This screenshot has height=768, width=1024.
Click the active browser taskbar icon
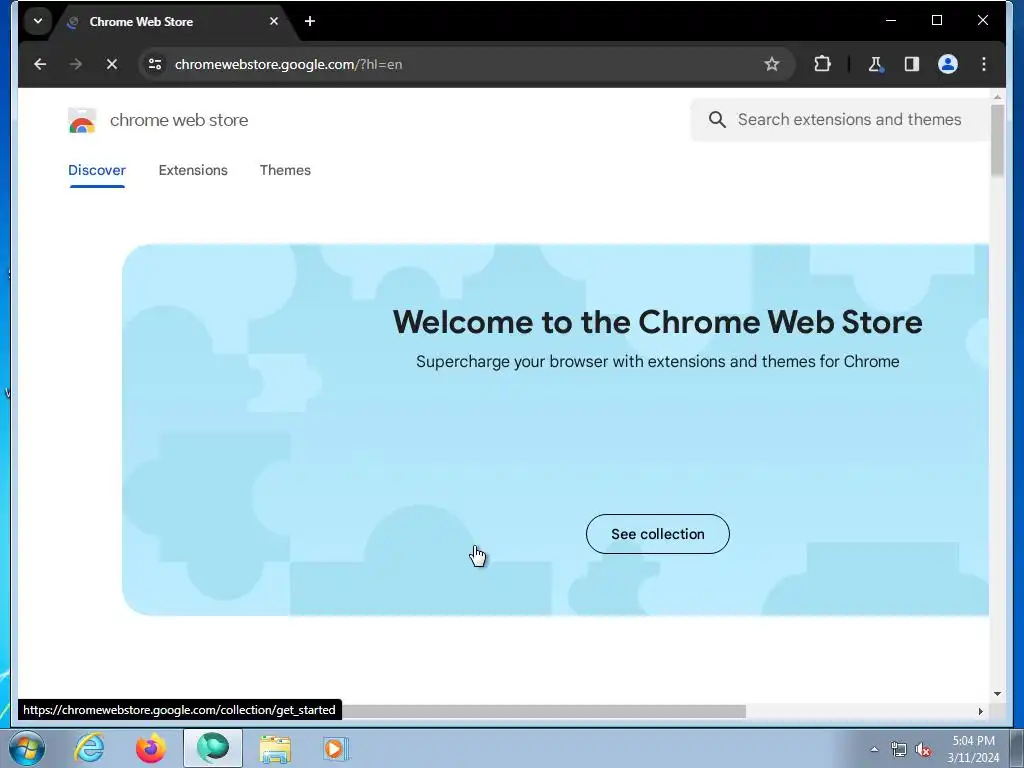(213, 748)
